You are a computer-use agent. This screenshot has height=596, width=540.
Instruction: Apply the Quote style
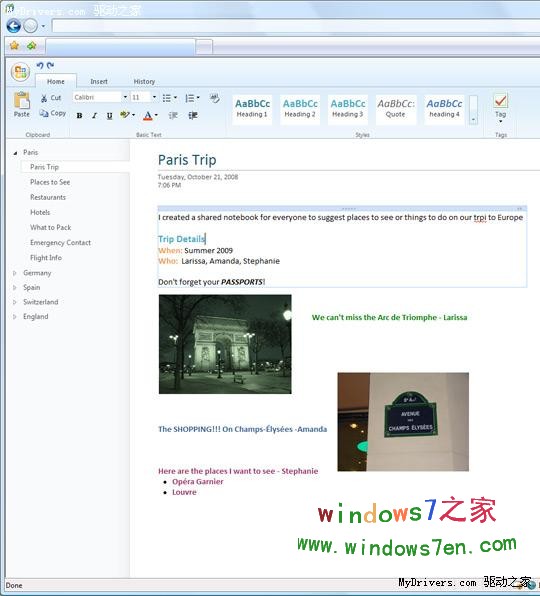tap(396, 109)
